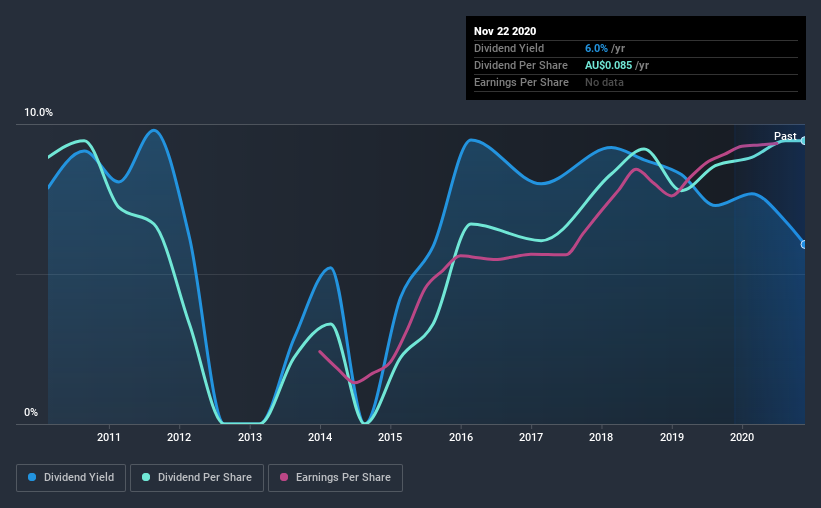The width and height of the screenshot is (821, 508).
Task: Select the 2012 x-axis label
Action: tap(179, 437)
